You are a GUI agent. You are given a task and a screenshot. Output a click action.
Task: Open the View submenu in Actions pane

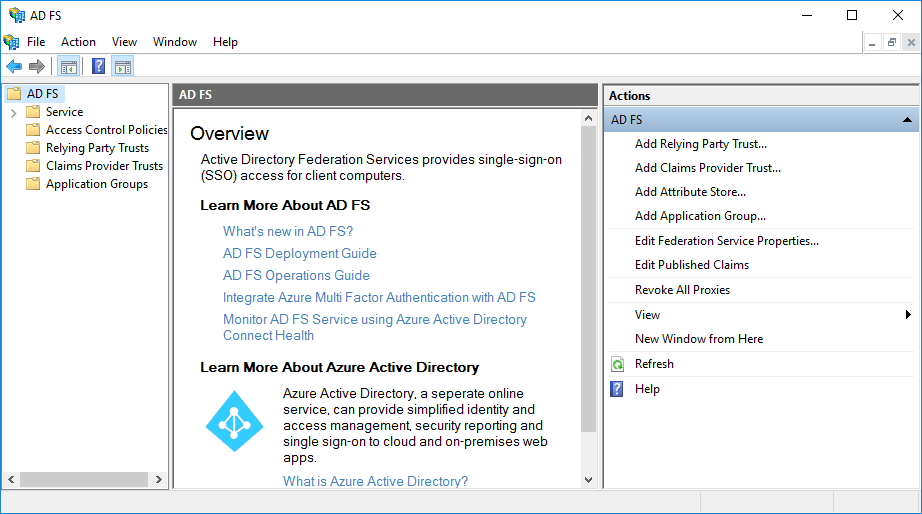point(907,315)
